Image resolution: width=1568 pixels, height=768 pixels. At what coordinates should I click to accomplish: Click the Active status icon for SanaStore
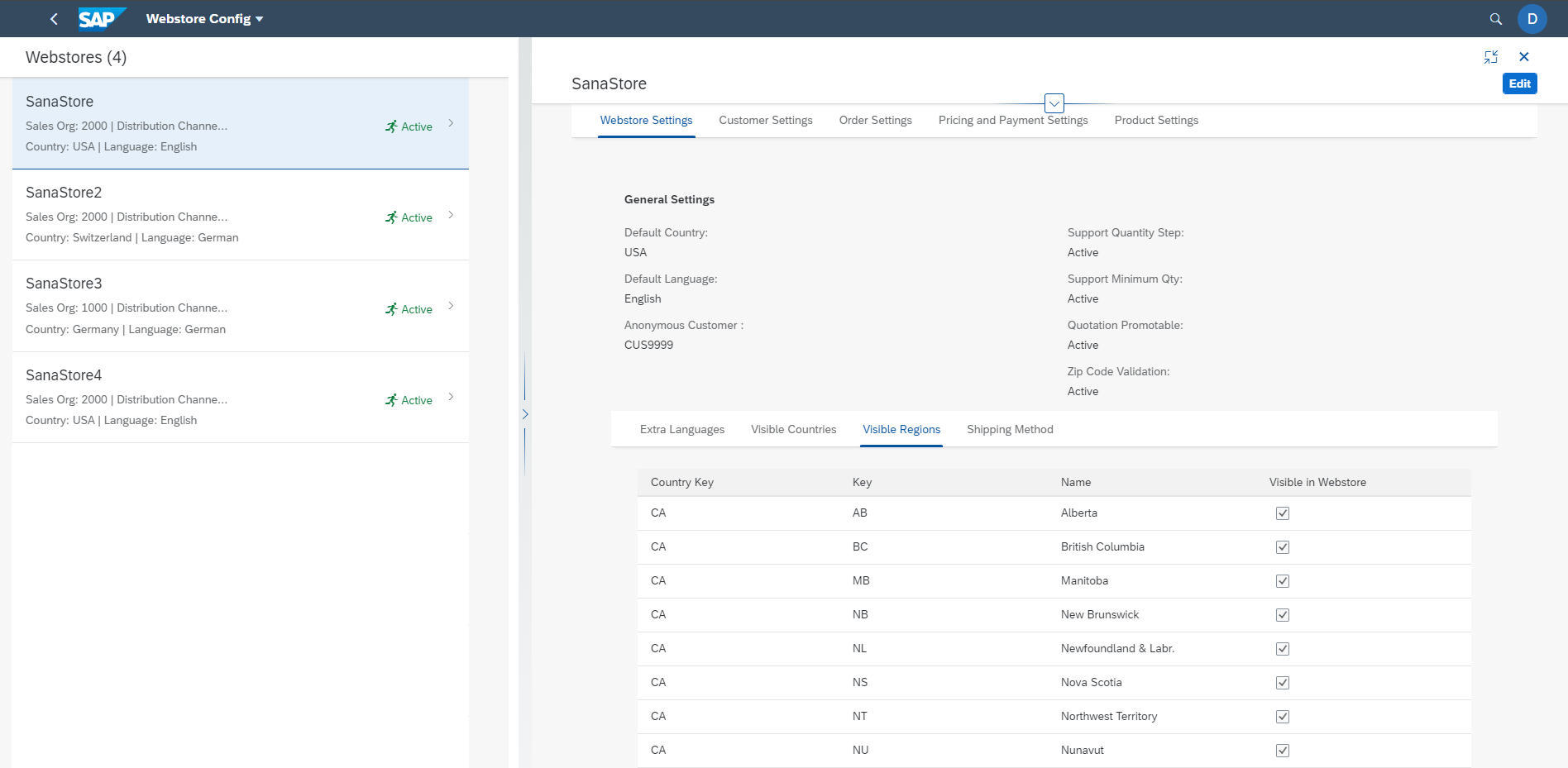pos(391,126)
